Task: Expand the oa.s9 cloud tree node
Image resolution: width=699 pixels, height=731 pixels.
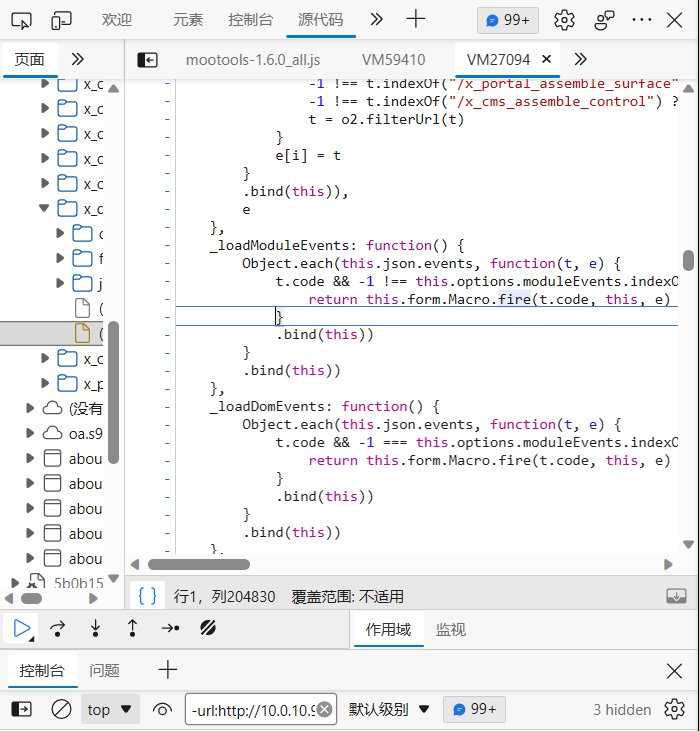Action: pos(30,433)
